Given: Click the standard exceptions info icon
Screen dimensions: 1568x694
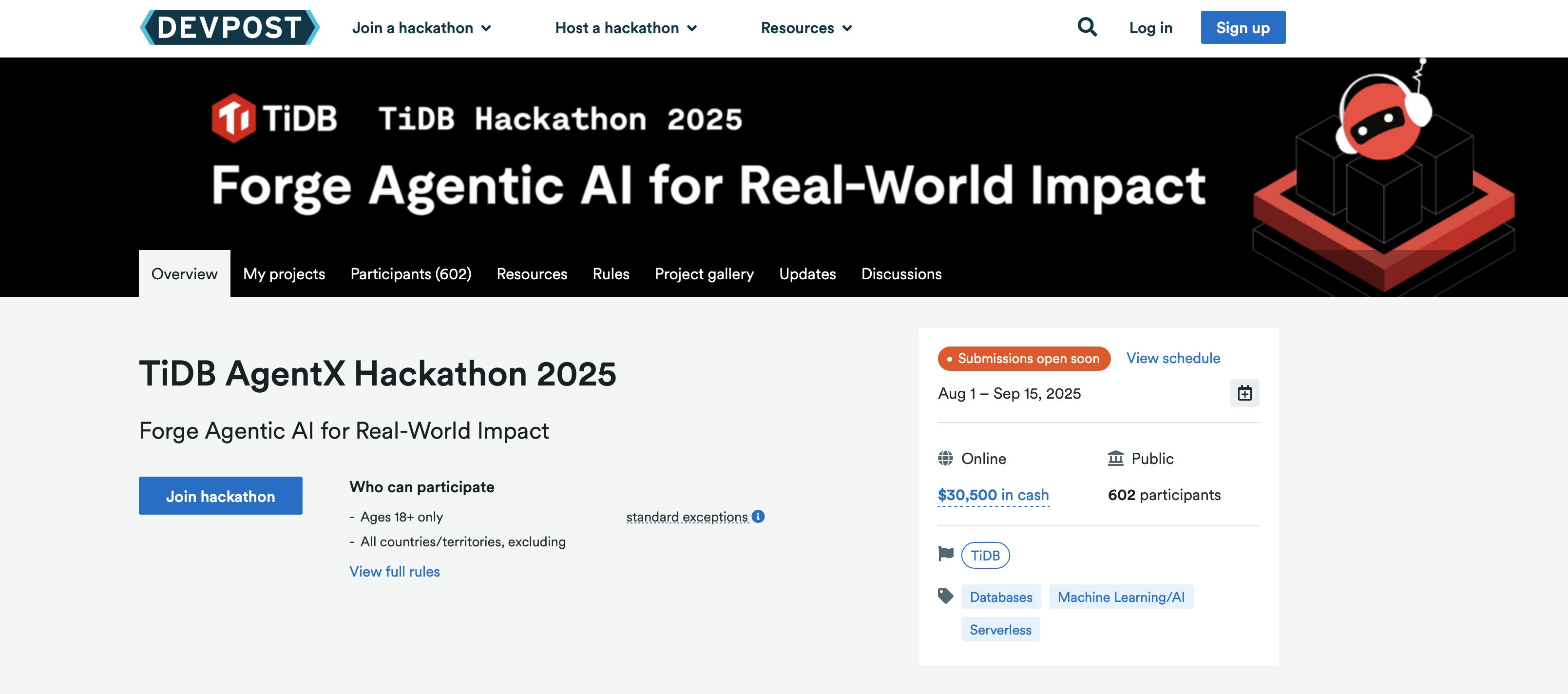Looking at the screenshot, I should pos(758,516).
